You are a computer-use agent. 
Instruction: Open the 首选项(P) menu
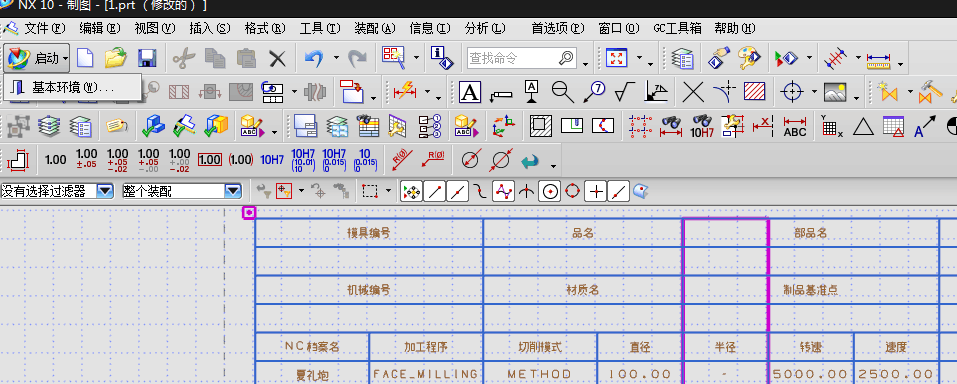coord(558,28)
